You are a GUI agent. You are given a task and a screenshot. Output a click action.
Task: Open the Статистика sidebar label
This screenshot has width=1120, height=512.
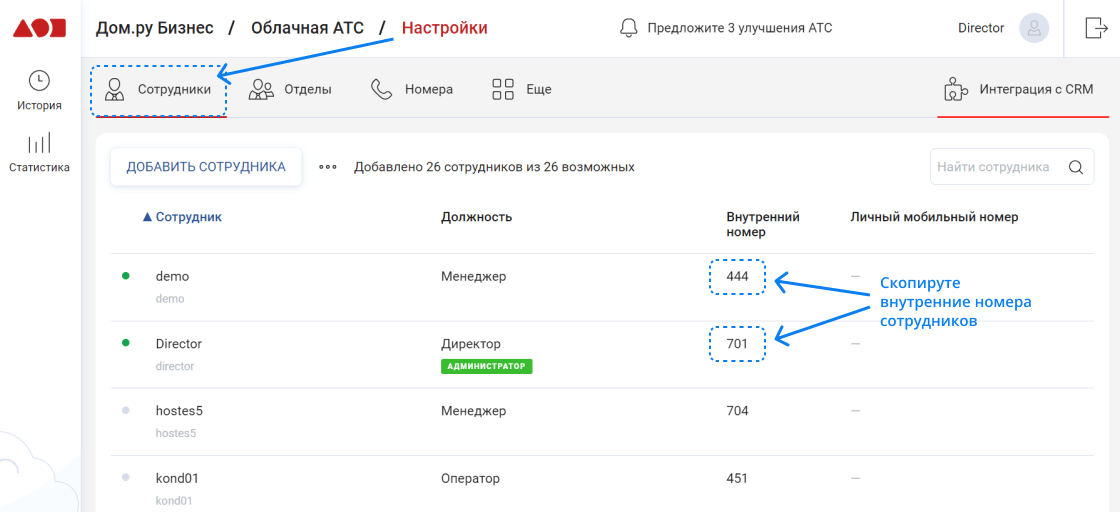pos(39,168)
